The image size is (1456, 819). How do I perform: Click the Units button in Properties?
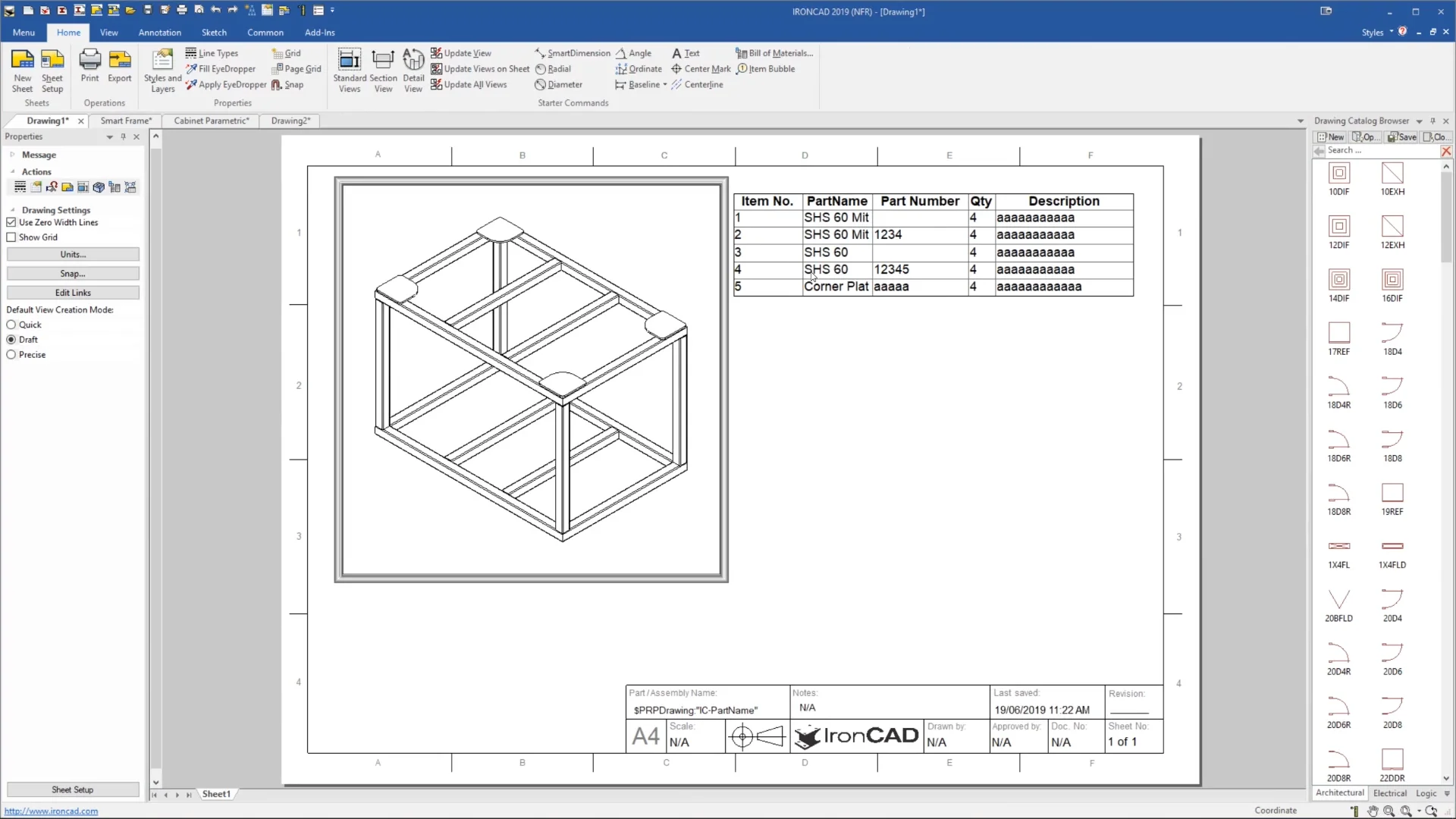click(x=72, y=253)
